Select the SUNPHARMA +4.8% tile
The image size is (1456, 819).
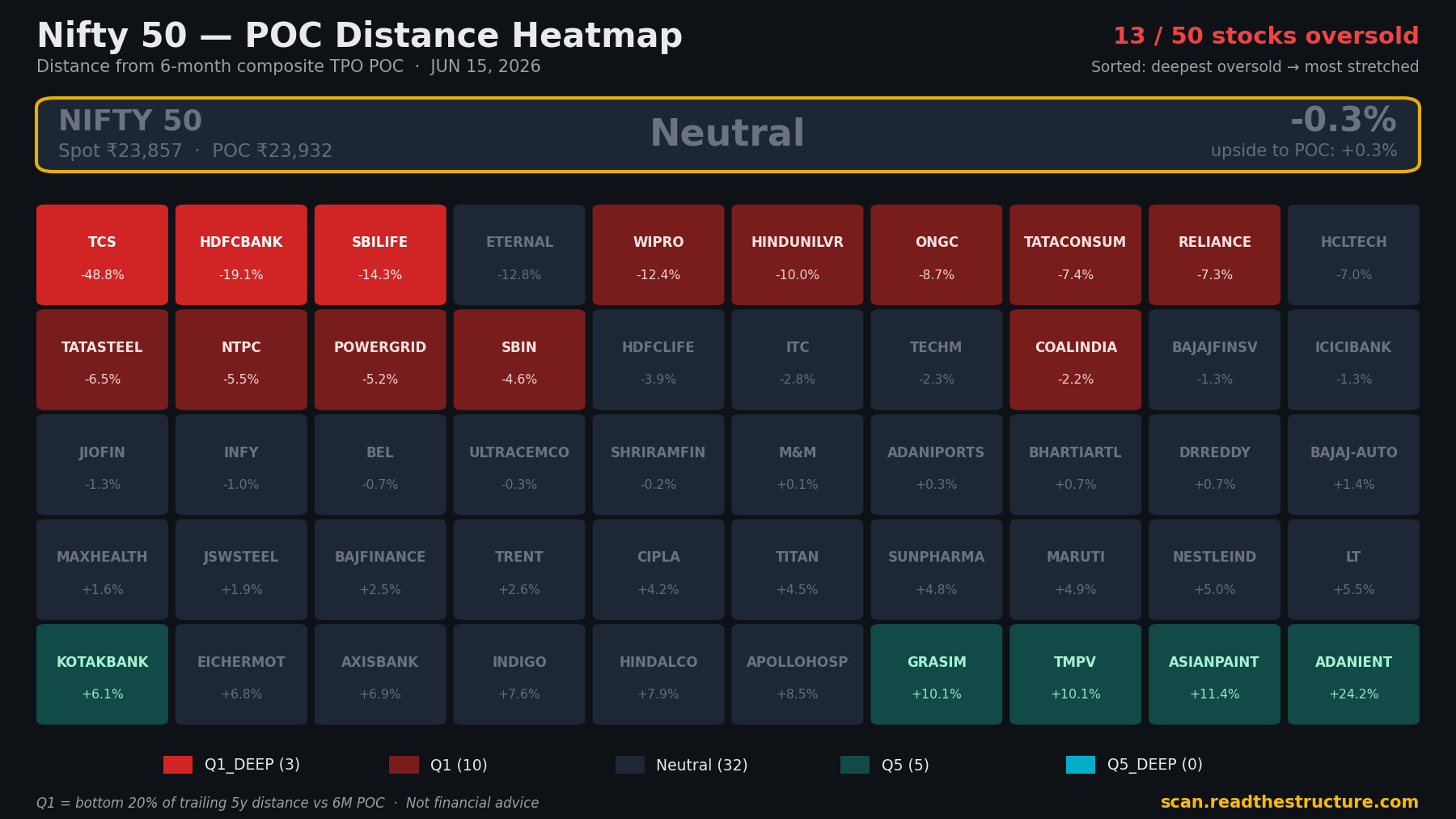click(937, 570)
